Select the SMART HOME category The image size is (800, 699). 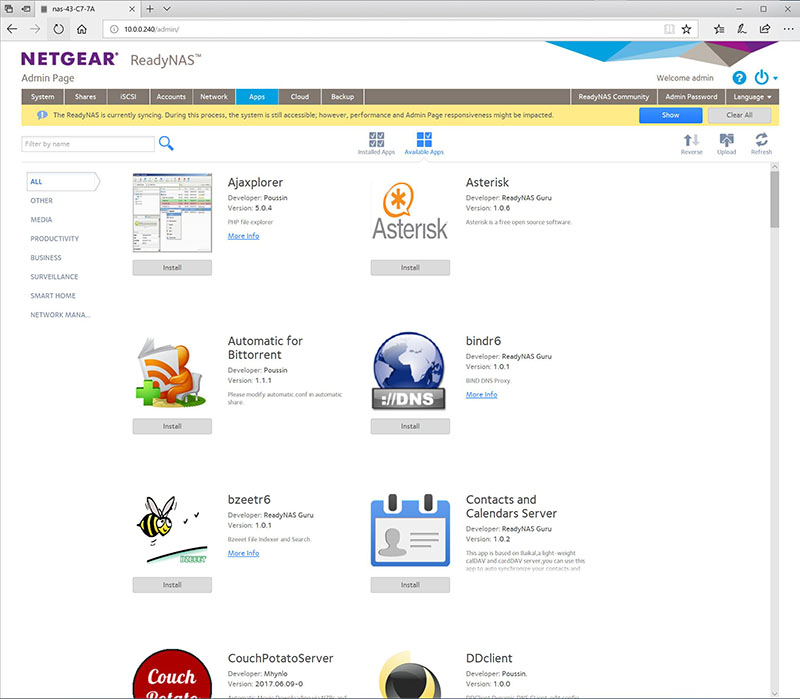tap(53, 296)
